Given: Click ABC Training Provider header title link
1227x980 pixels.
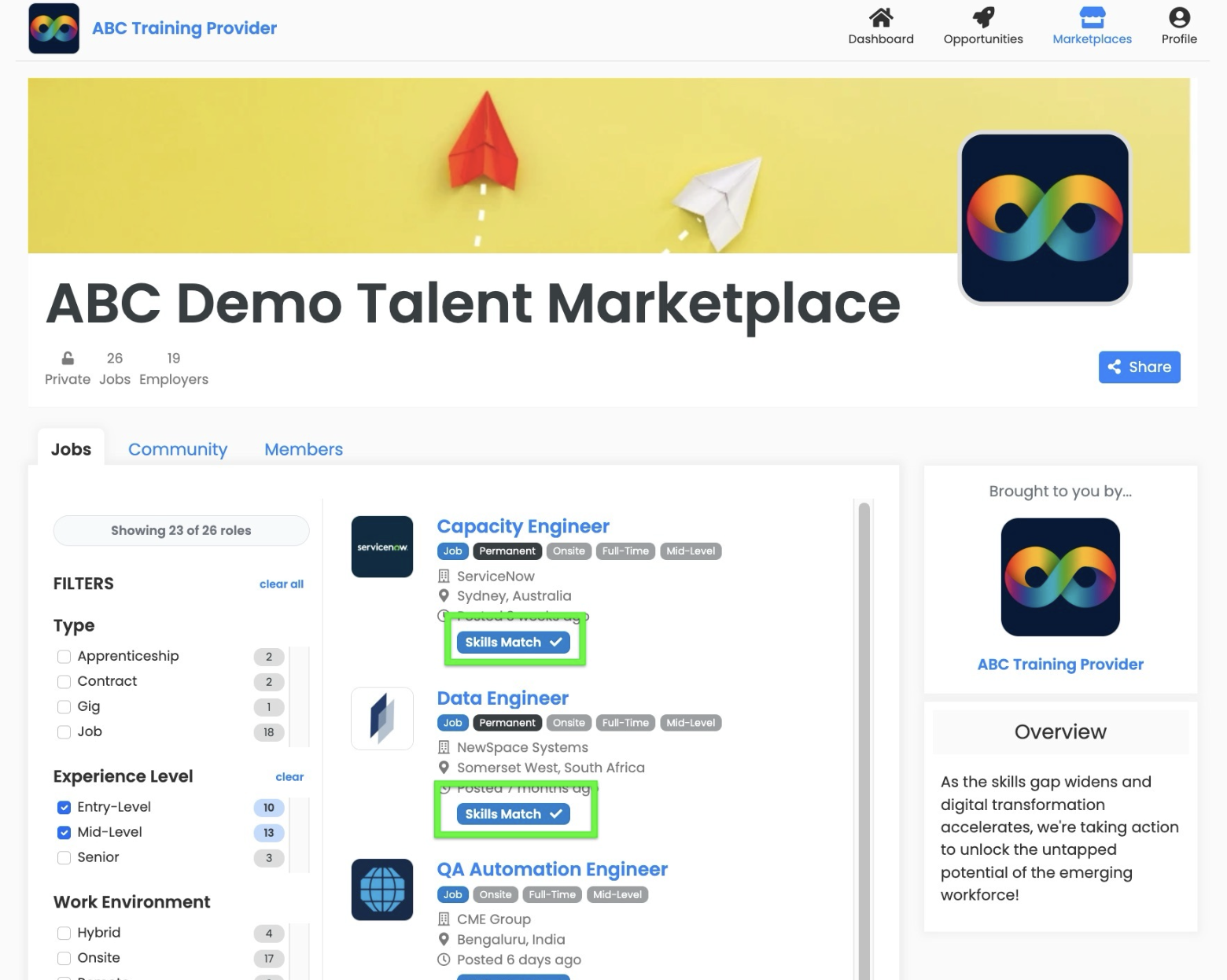Looking at the screenshot, I should [x=184, y=28].
